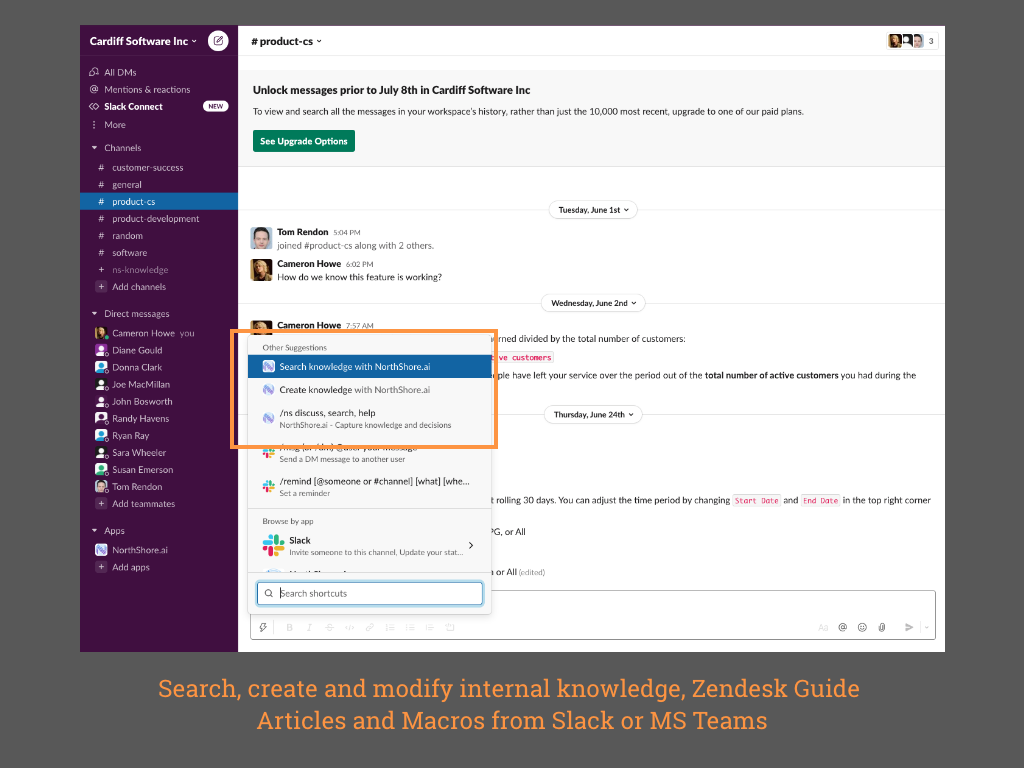Click the Add channels plus icon
Viewport: 1024px width, 768px height.
[x=101, y=287]
